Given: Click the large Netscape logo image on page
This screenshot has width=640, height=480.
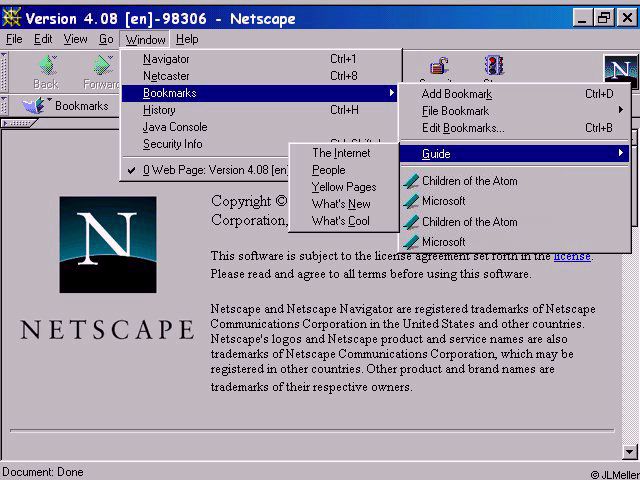Looking at the screenshot, I should (108, 244).
